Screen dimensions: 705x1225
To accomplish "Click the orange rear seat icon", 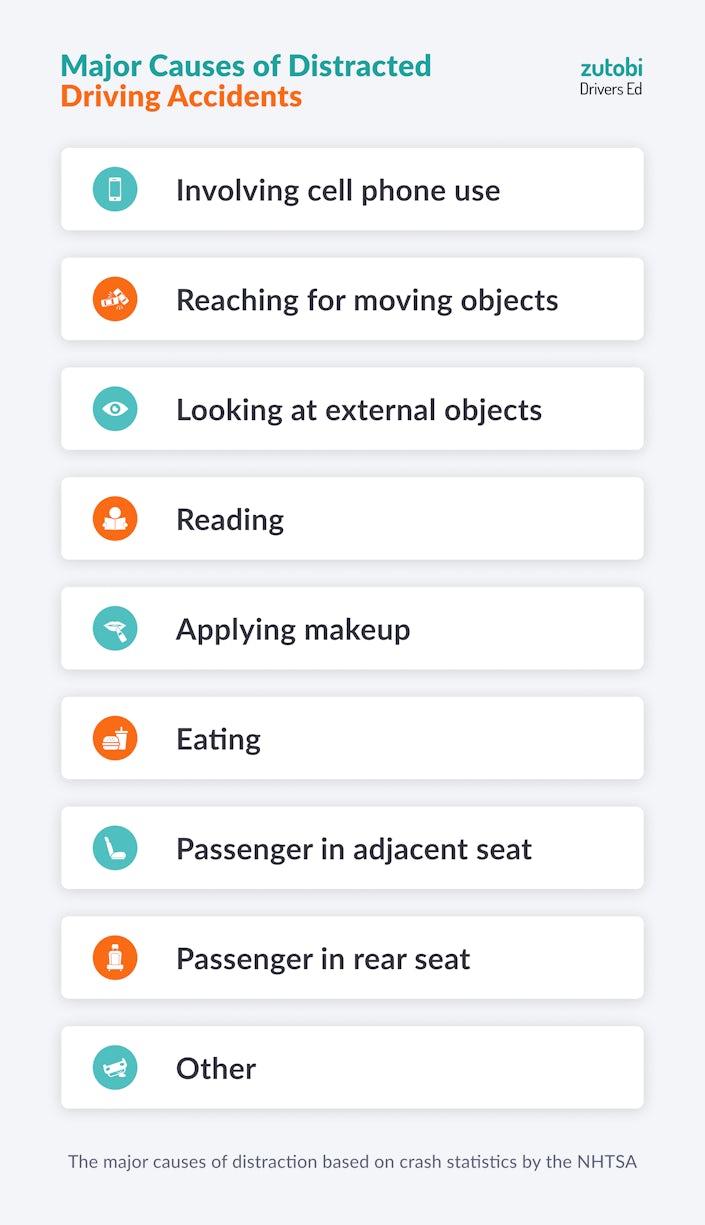I will click(115, 958).
